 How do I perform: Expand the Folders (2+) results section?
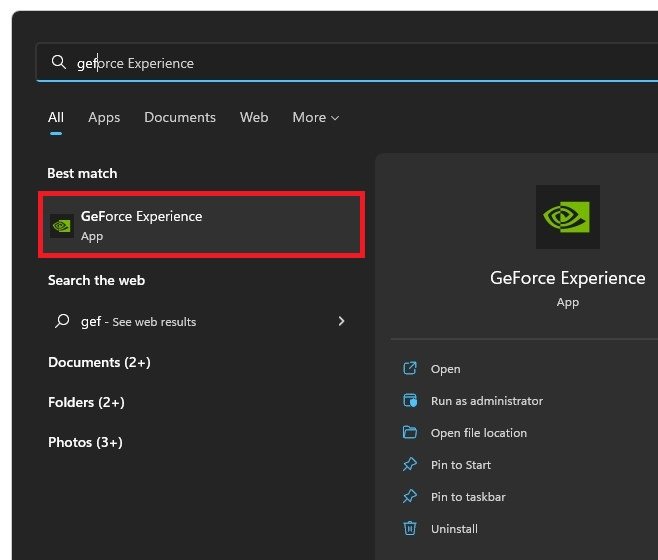[86, 402]
